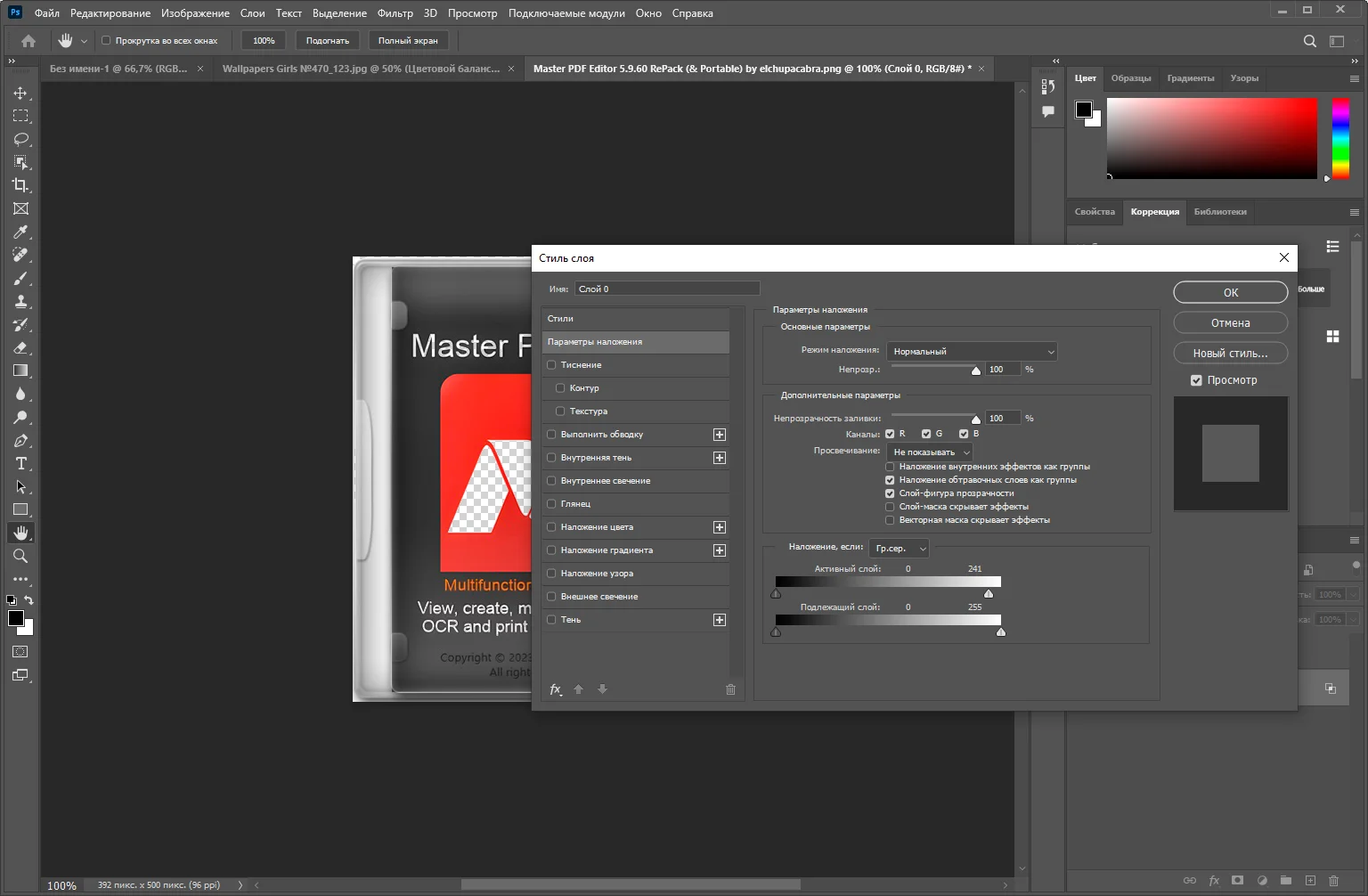Expand the Наложение, если dropdown
Screen dimensions: 1368x896
[x=899, y=549]
